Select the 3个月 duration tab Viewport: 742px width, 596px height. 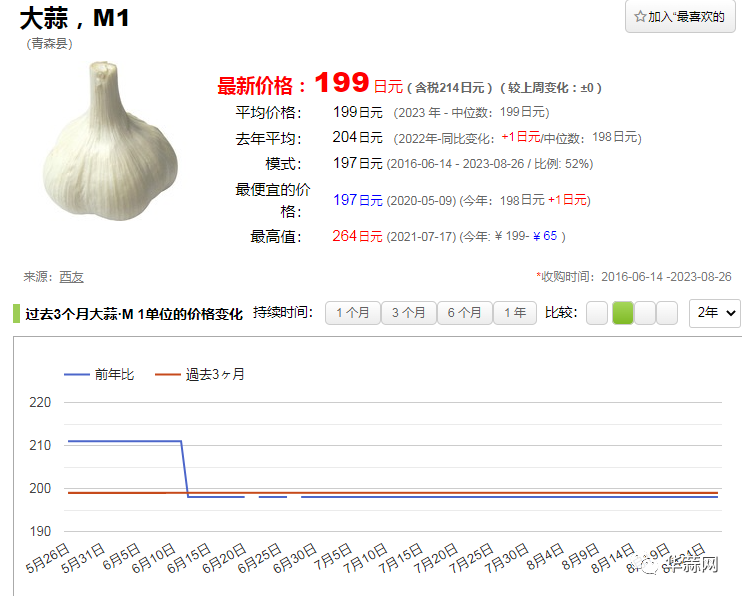pyautogui.click(x=408, y=313)
